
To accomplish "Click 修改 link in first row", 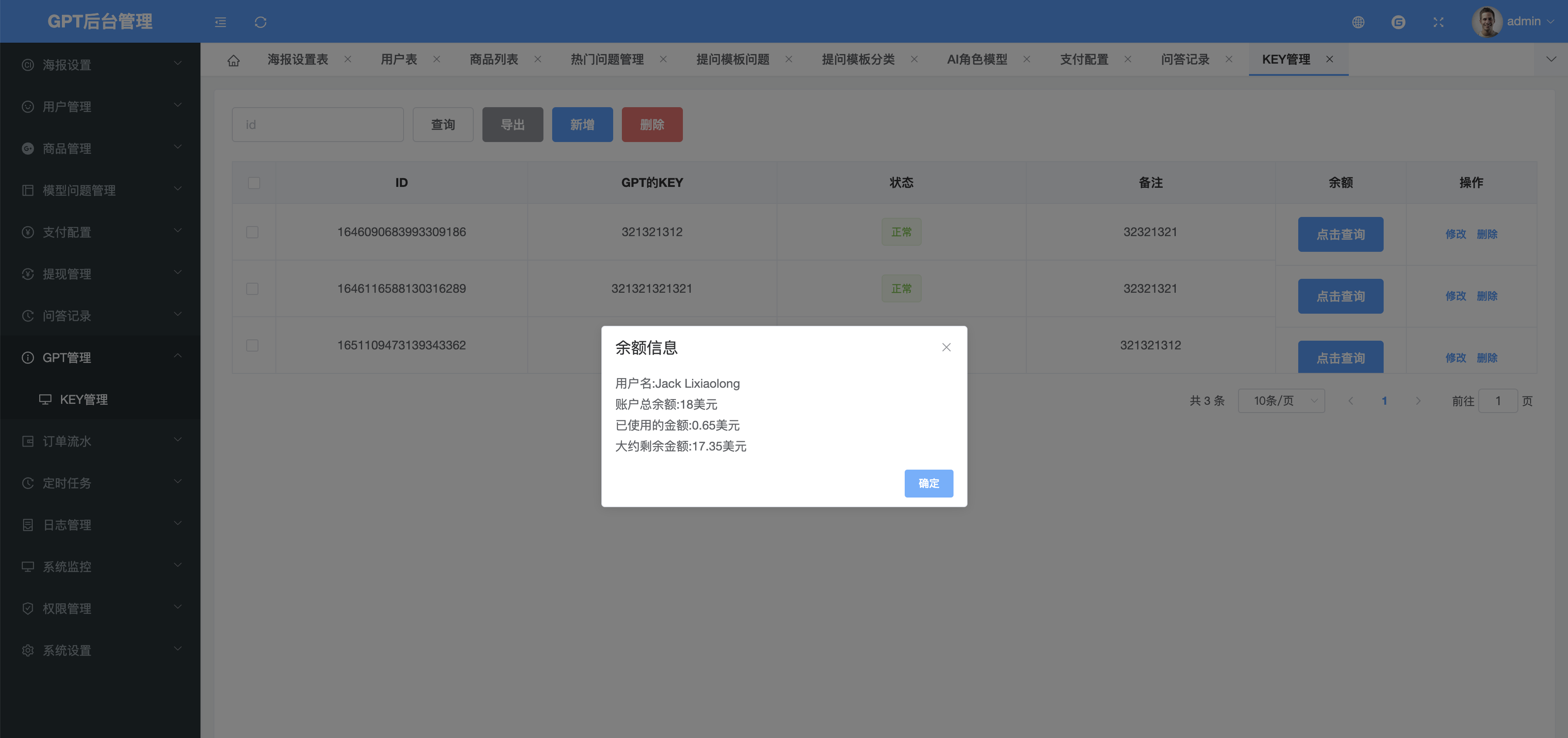I will (1456, 234).
